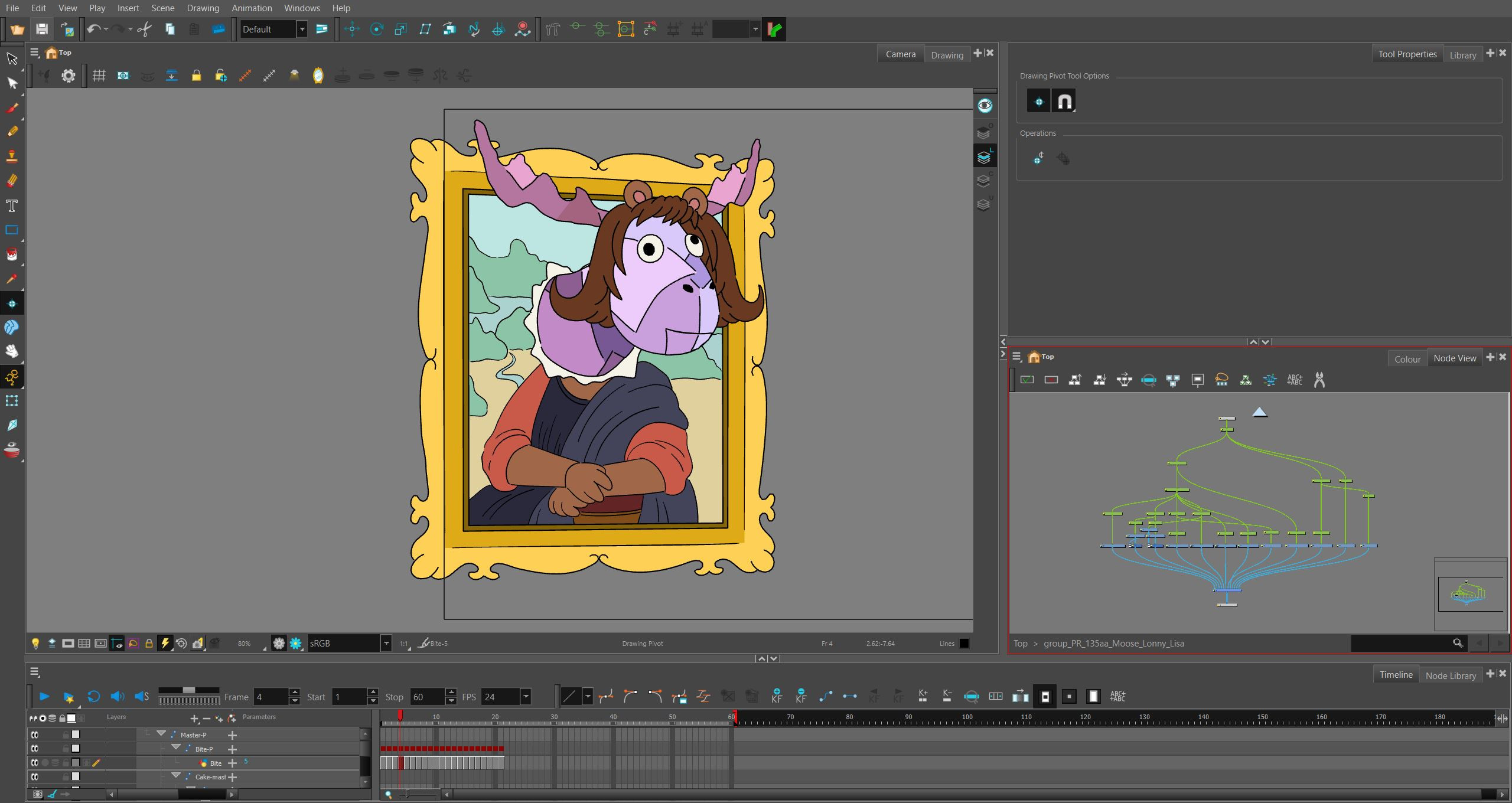
Task: Open the Animation menu
Action: tap(252, 8)
